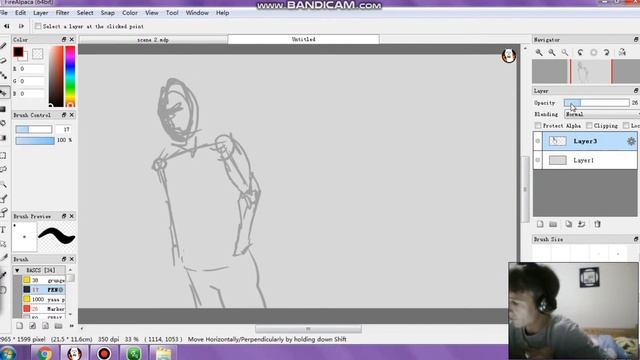
Task: Open Layer3 settings gear
Action: [x=631, y=141]
